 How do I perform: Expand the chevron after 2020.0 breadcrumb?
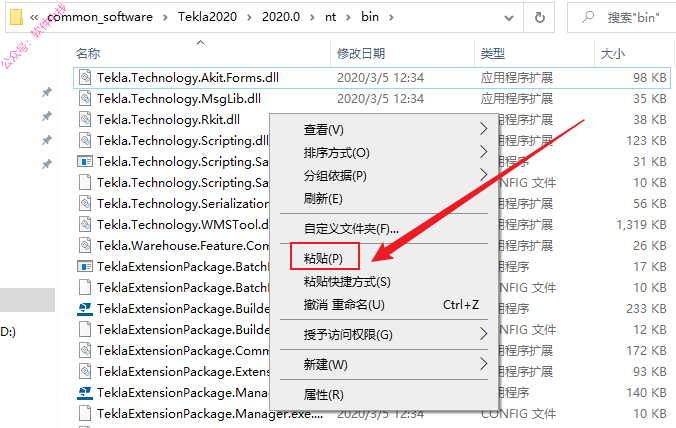tap(312, 18)
